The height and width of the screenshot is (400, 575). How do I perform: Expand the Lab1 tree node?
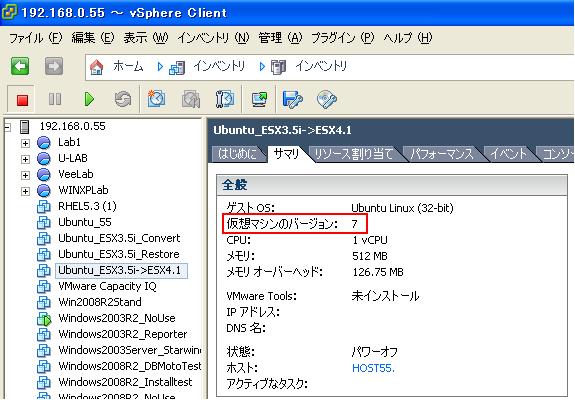point(25,143)
